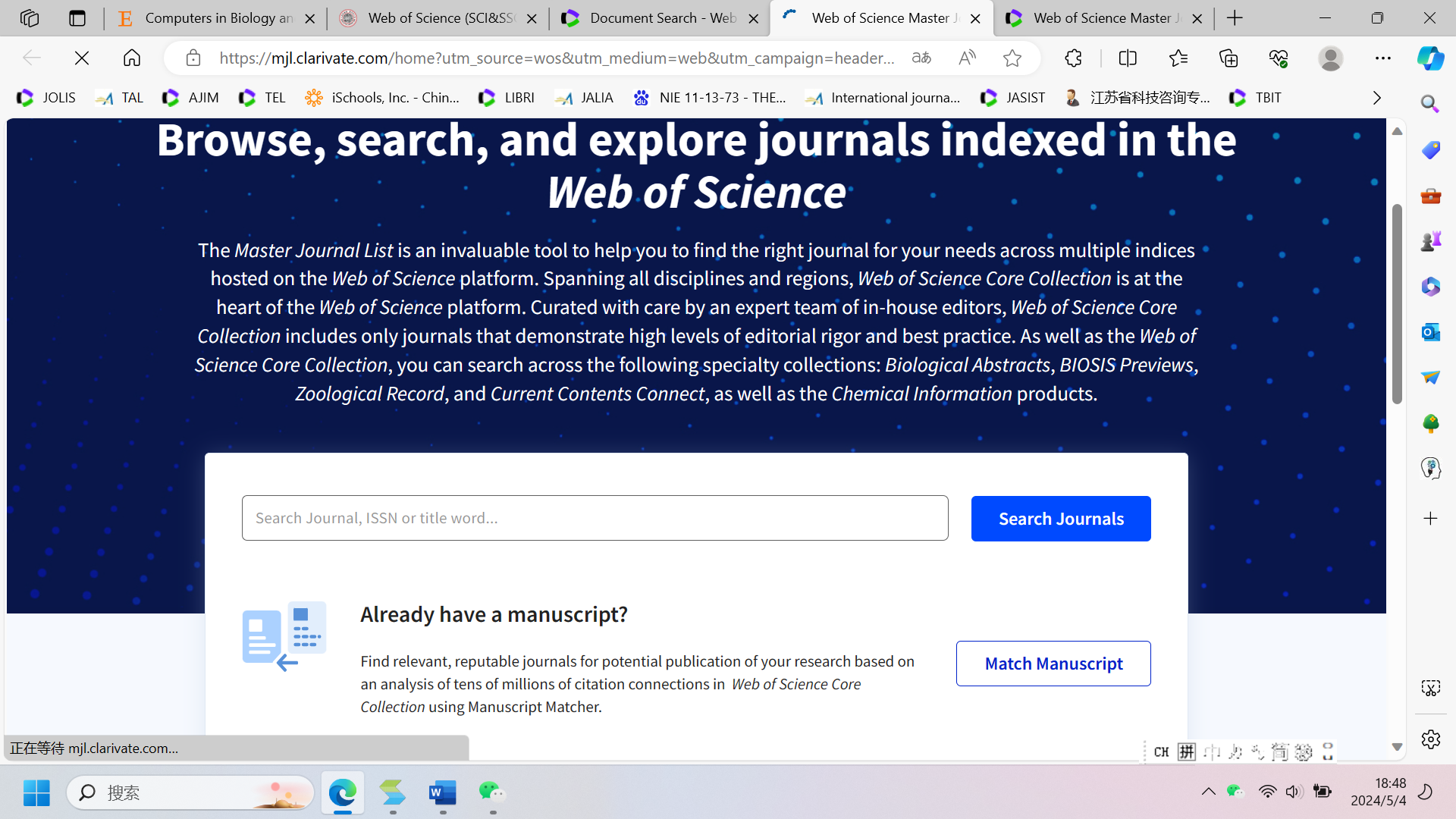The width and height of the screenshot is (1456, 819).
Task: Open a new browser tab
Action: point(1235,18)
